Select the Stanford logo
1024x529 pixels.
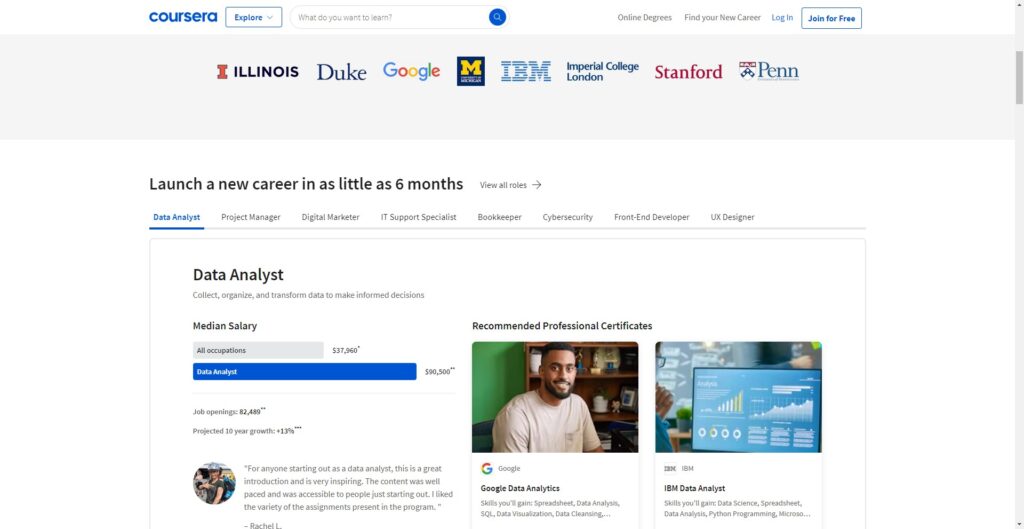688,72
